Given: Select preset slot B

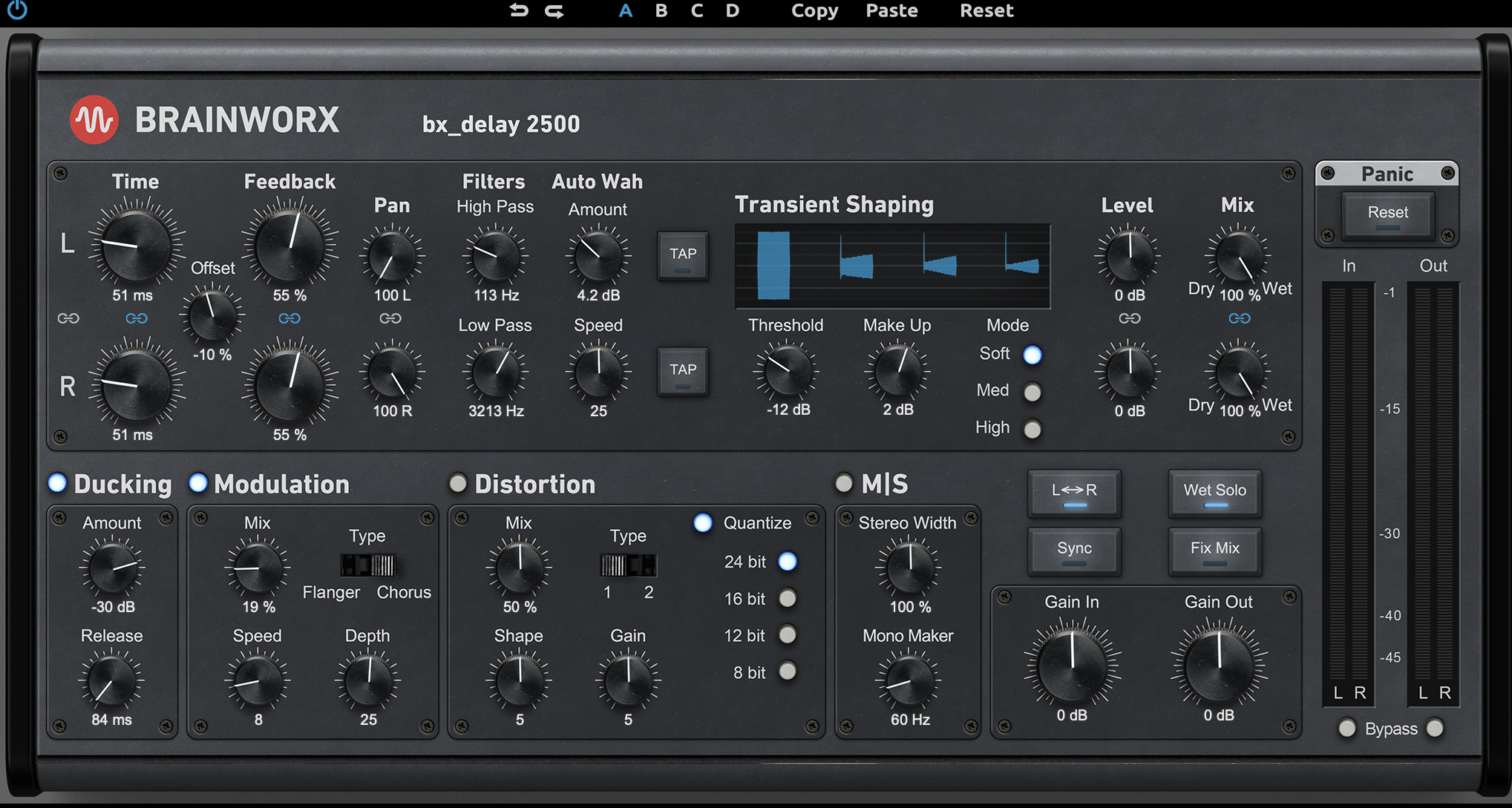Looking at the screenshot, I should [661, 10].
